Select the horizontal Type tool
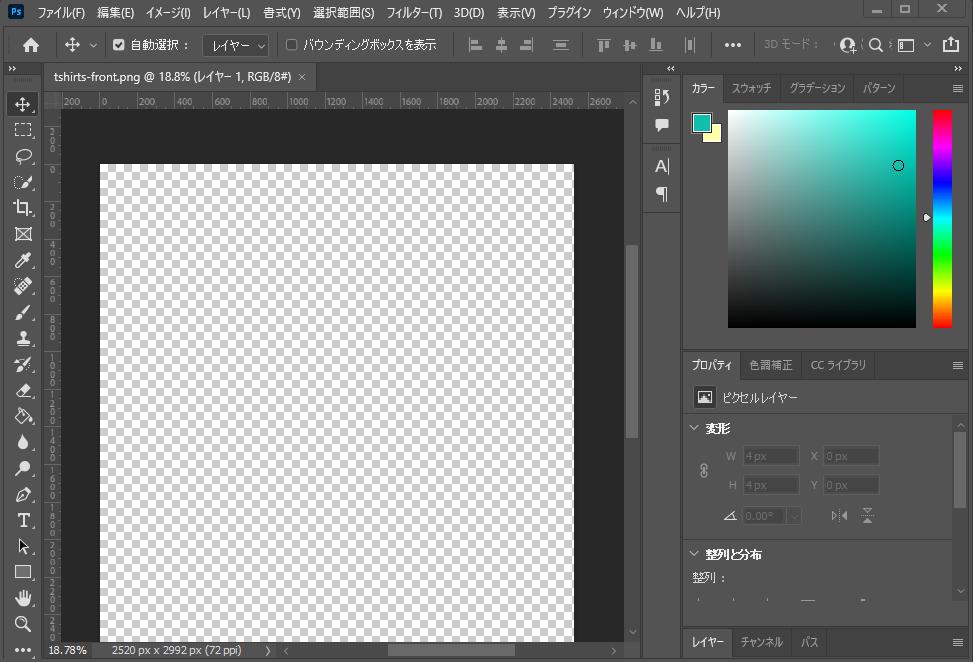Screen dimensions: 973x662 point(23,520)
